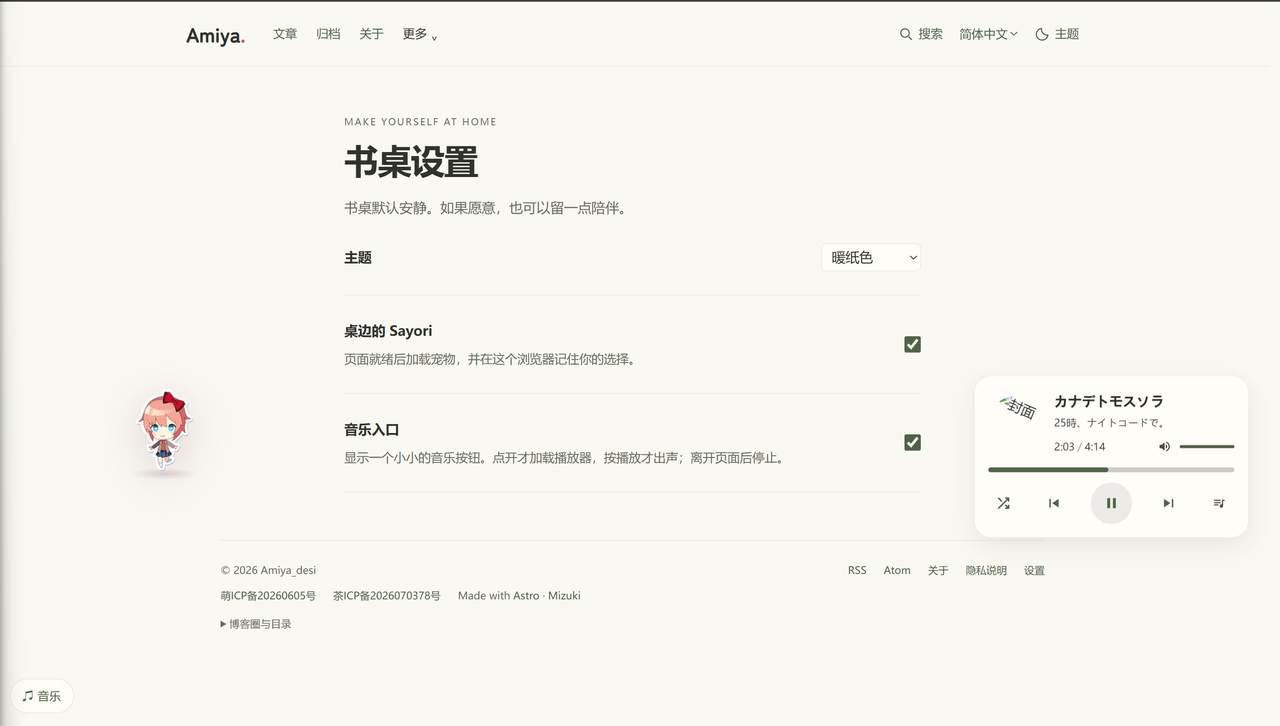This screenshot has width=1280, height=726.
Task: Click artist text 25時、ナイトコードで。
Action: click(1109, 423)
